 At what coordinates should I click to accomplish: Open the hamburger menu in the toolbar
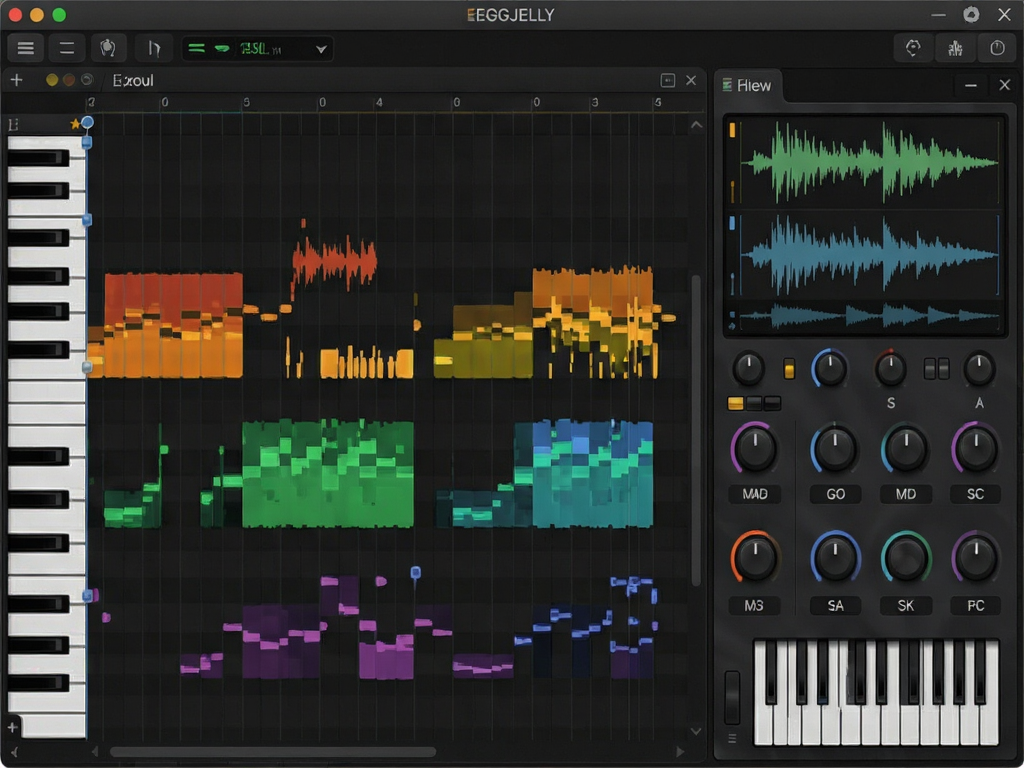25,48
